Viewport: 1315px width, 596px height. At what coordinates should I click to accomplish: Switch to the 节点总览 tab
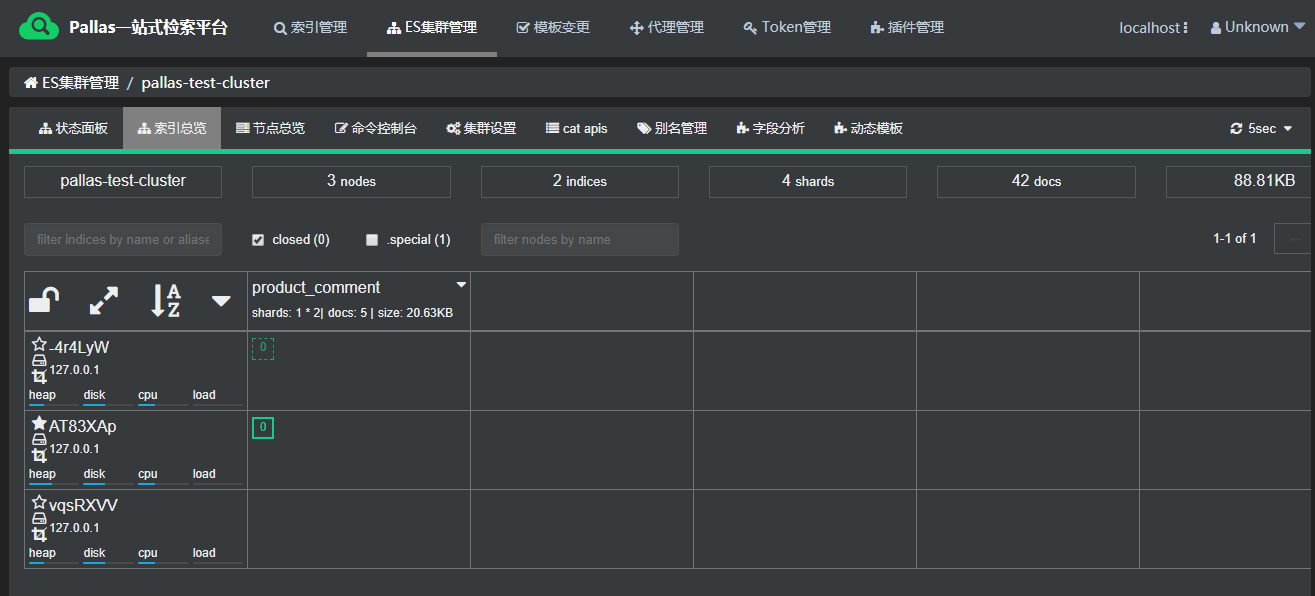click(270, 129)
